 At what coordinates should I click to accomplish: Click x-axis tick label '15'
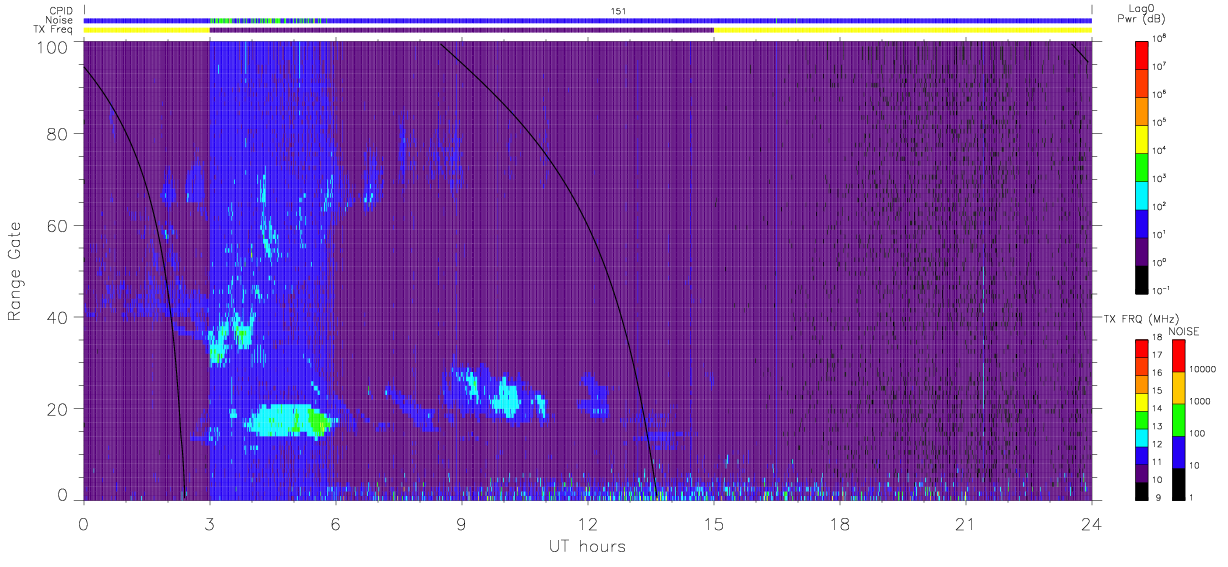pos(713,522)
